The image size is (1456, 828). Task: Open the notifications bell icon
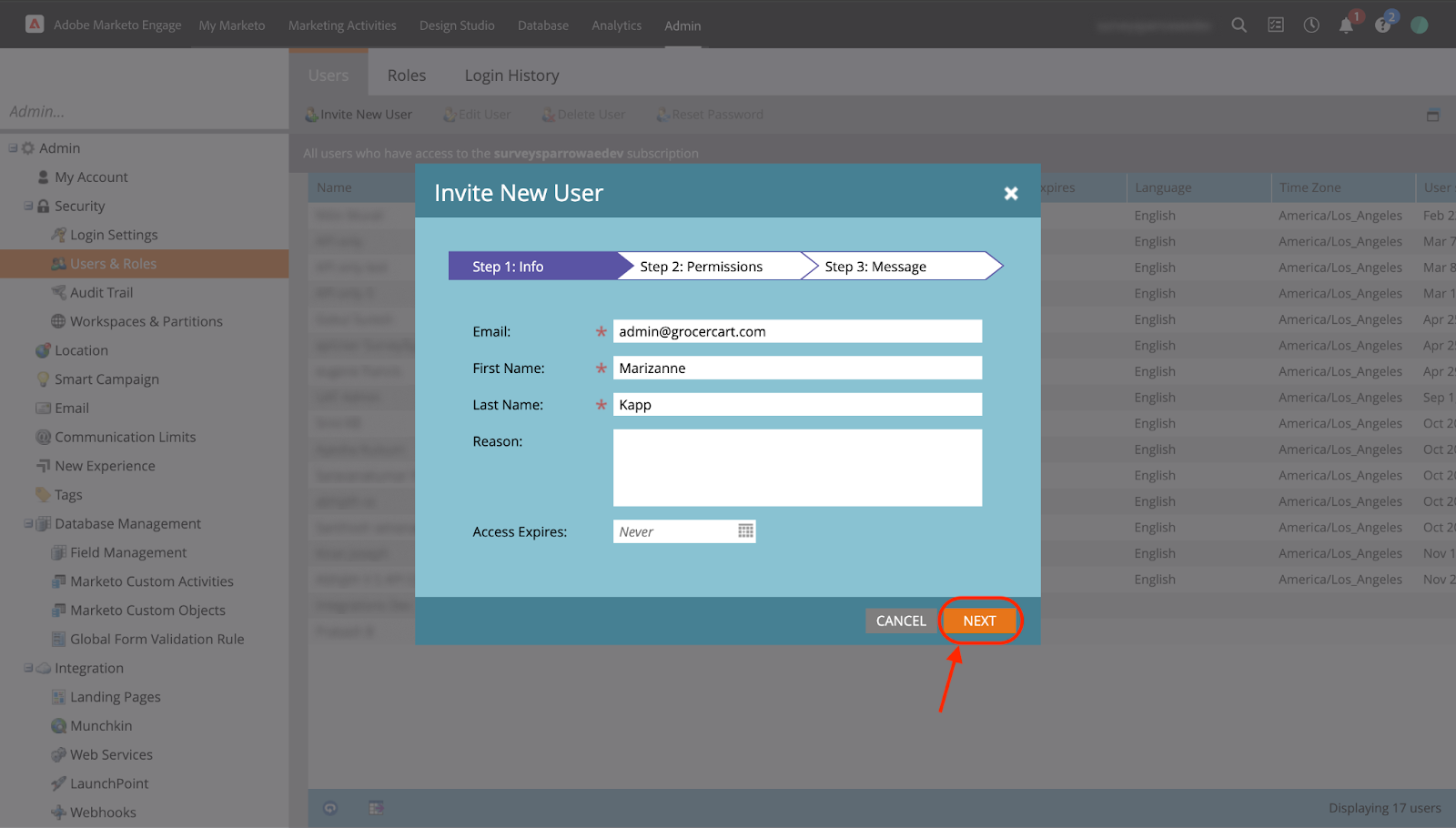(x=1346, y=25)
